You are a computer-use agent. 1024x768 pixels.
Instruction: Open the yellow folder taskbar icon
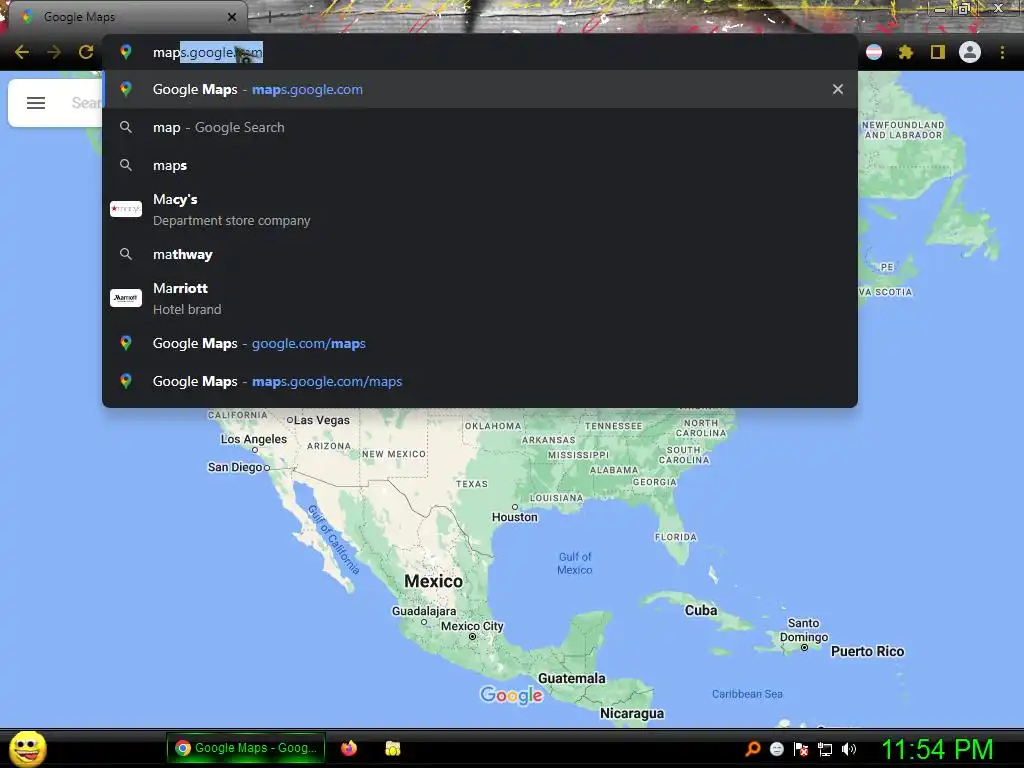click(392, 748)
